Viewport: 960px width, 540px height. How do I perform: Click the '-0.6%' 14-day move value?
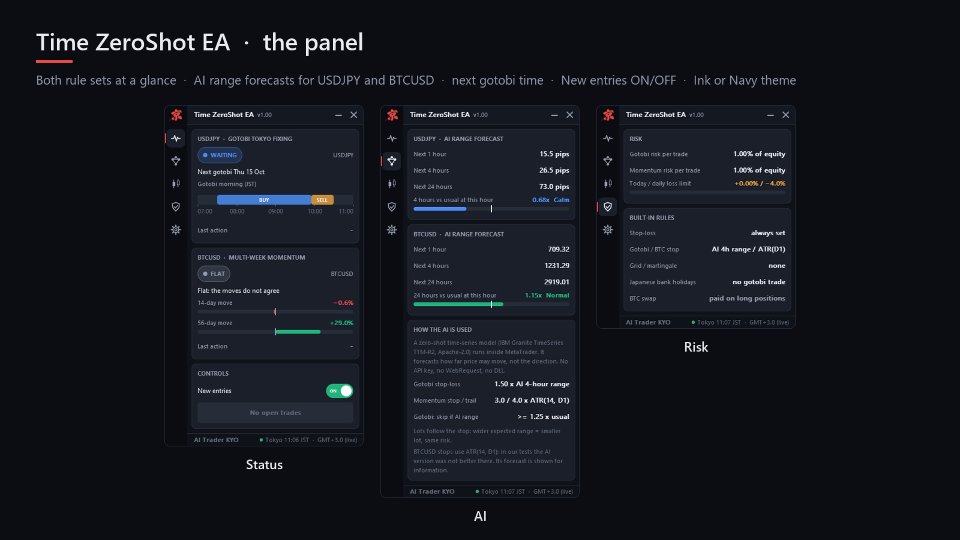click(343, 302)
